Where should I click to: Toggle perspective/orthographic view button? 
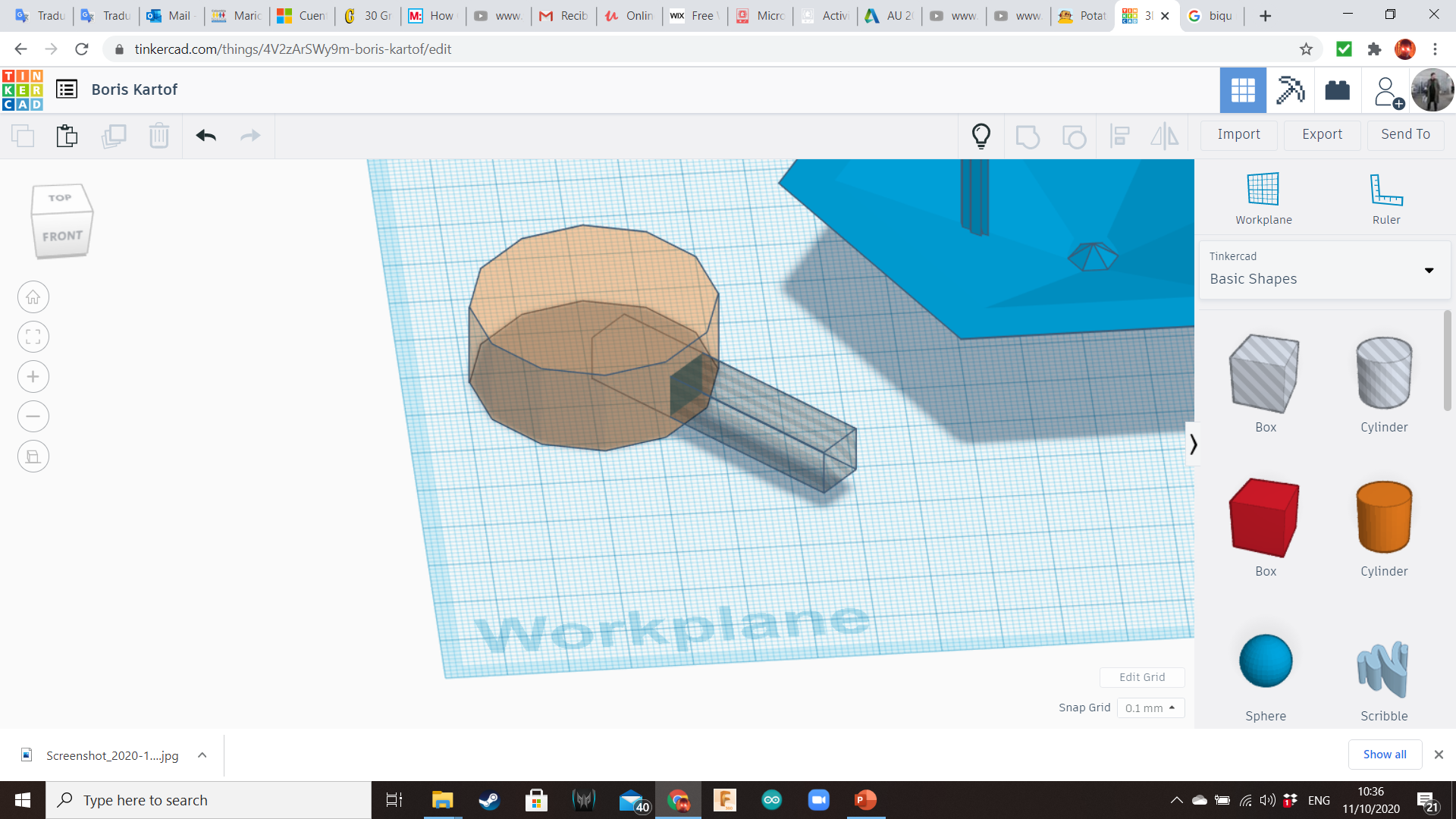(x=33, y=457)
